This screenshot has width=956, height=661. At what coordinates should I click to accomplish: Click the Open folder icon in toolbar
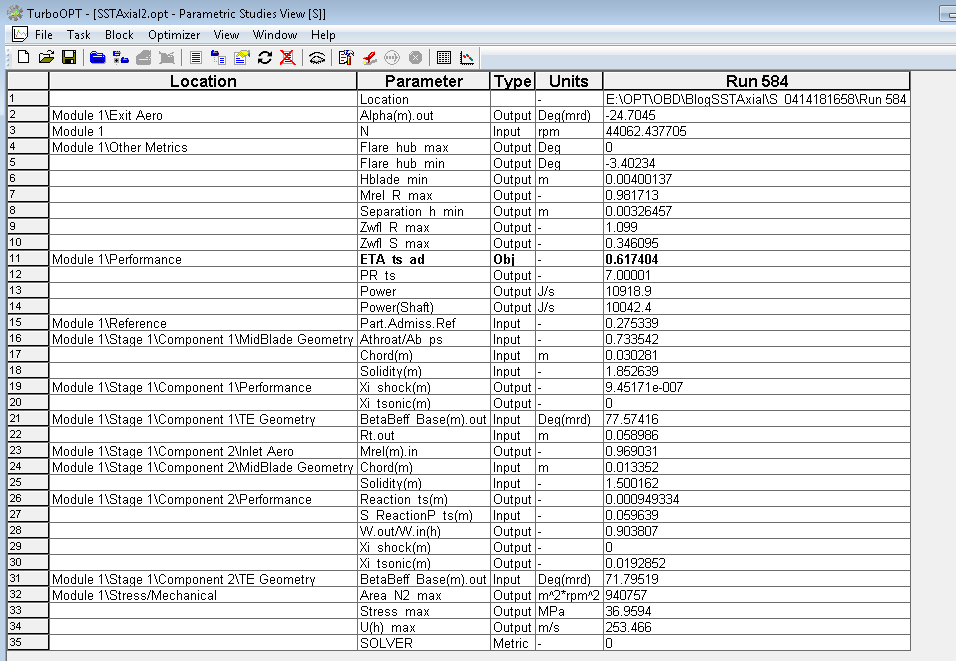tap(46, 58)
